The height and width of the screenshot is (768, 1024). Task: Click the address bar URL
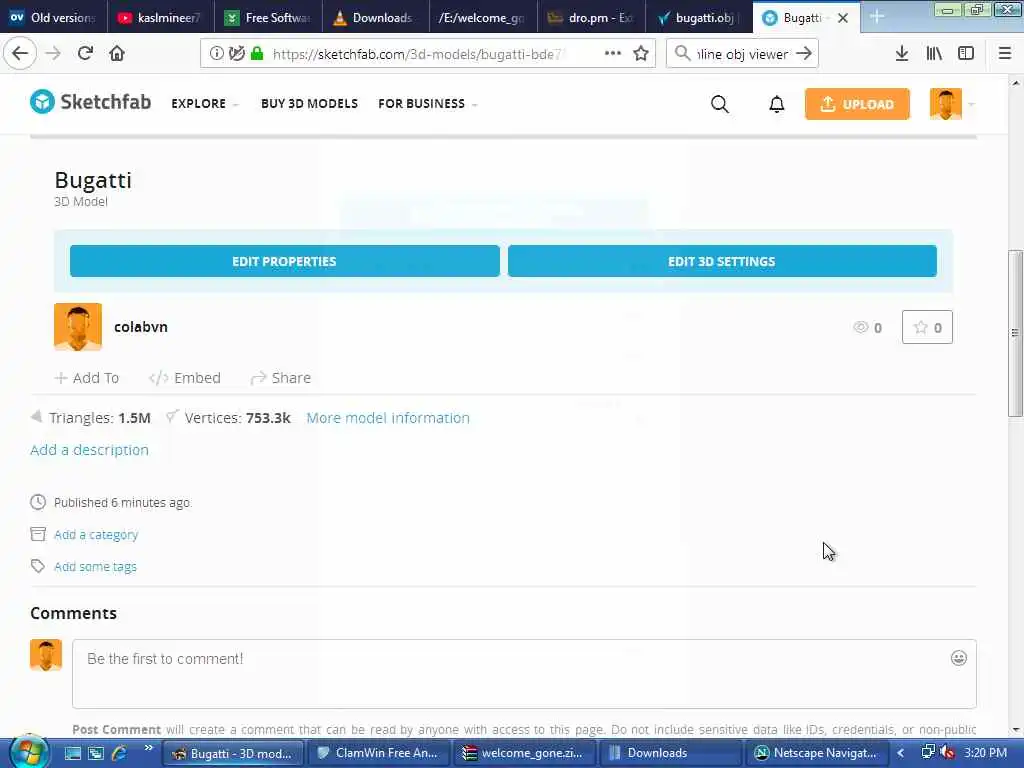(x=418, y=54)
